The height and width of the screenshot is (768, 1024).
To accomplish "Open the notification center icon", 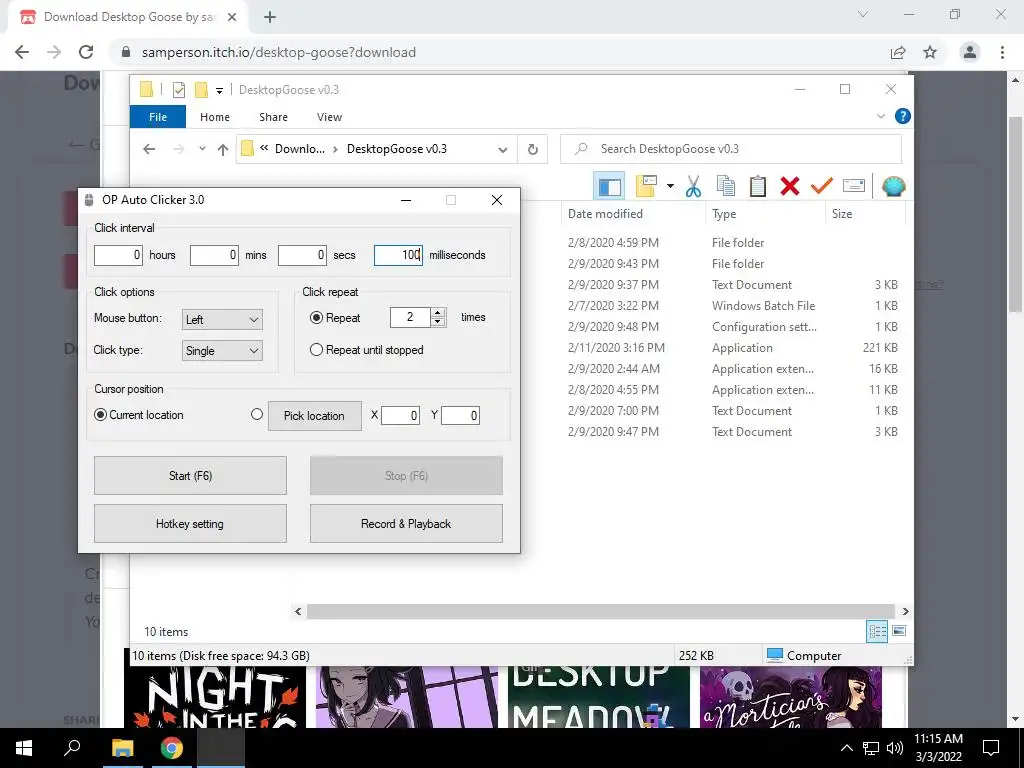I will pyautogui.click(x=991, y=748).
